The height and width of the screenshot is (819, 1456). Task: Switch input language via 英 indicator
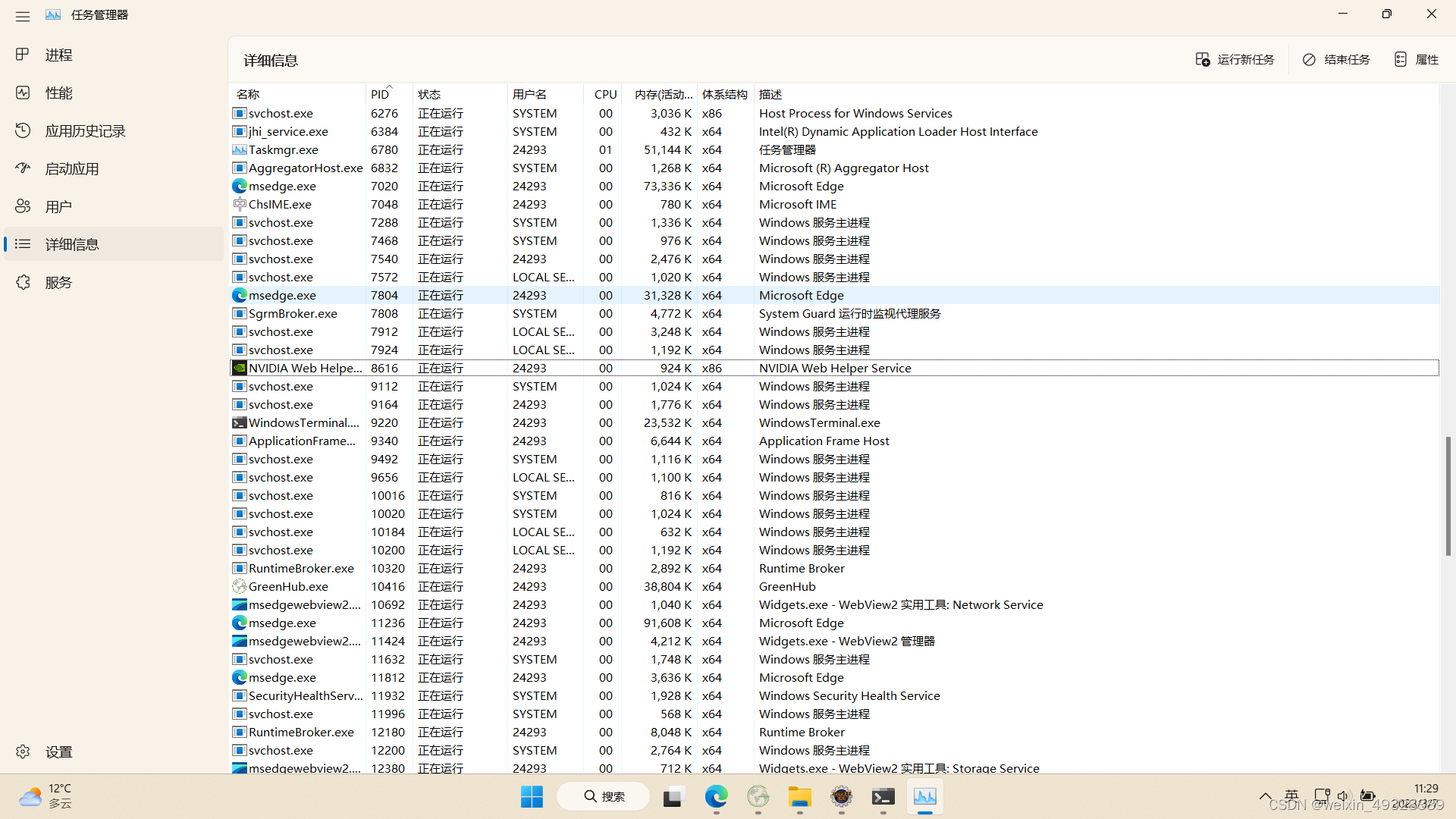click(x=1292, y=796)
